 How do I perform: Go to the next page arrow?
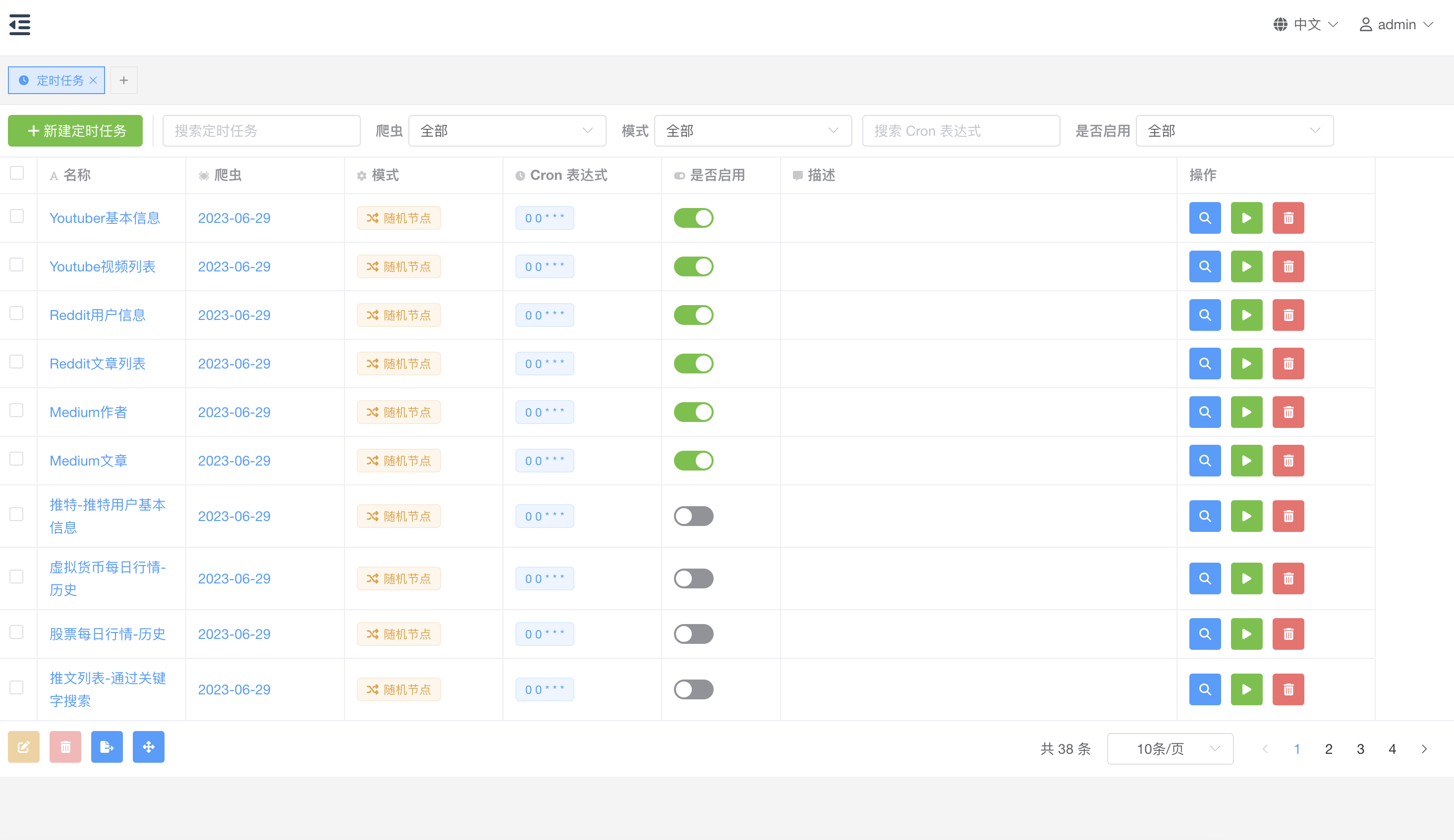tap(1424, 749)
